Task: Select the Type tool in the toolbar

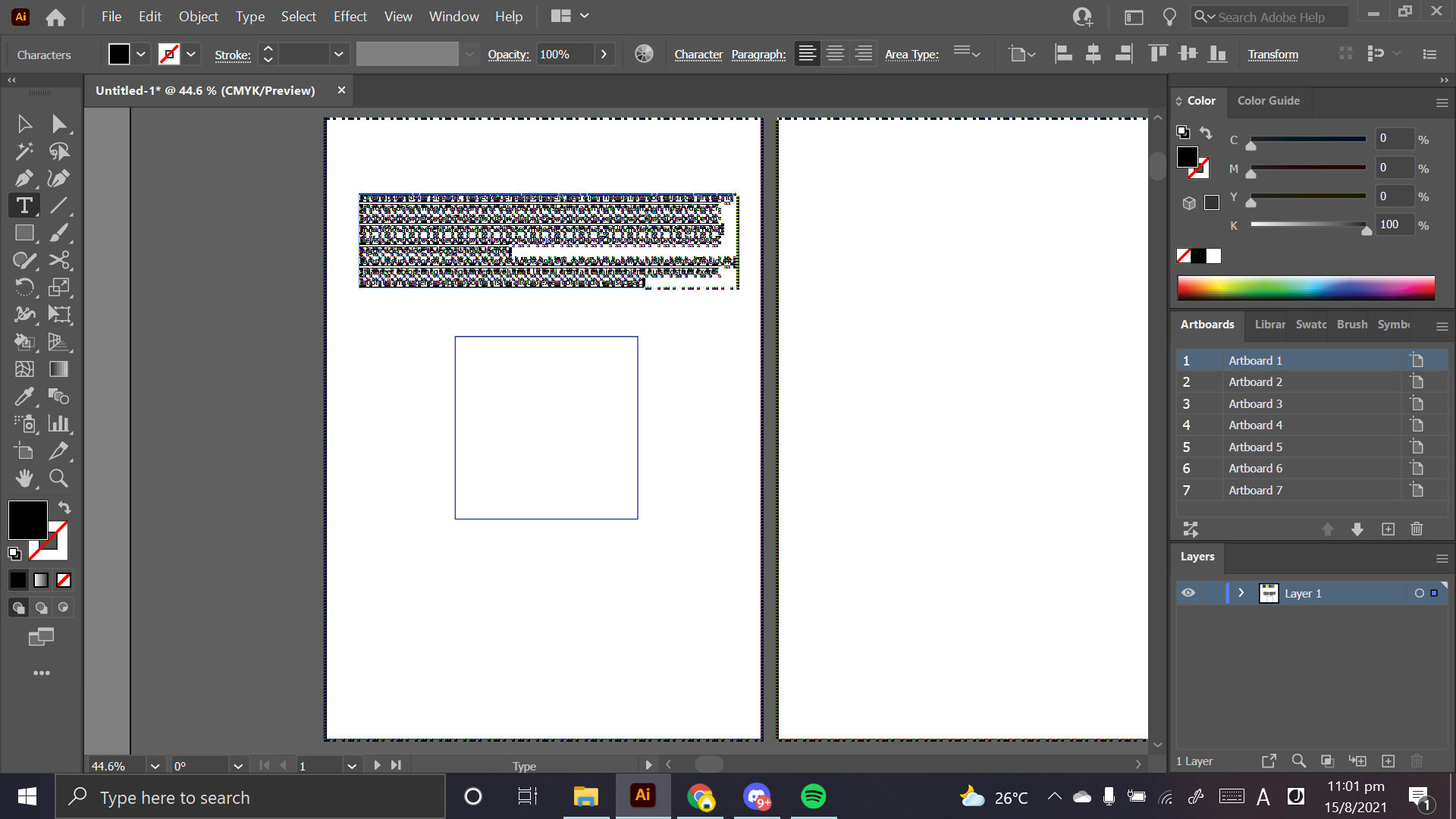Action: pyautogui.click(x=24, y=205)
